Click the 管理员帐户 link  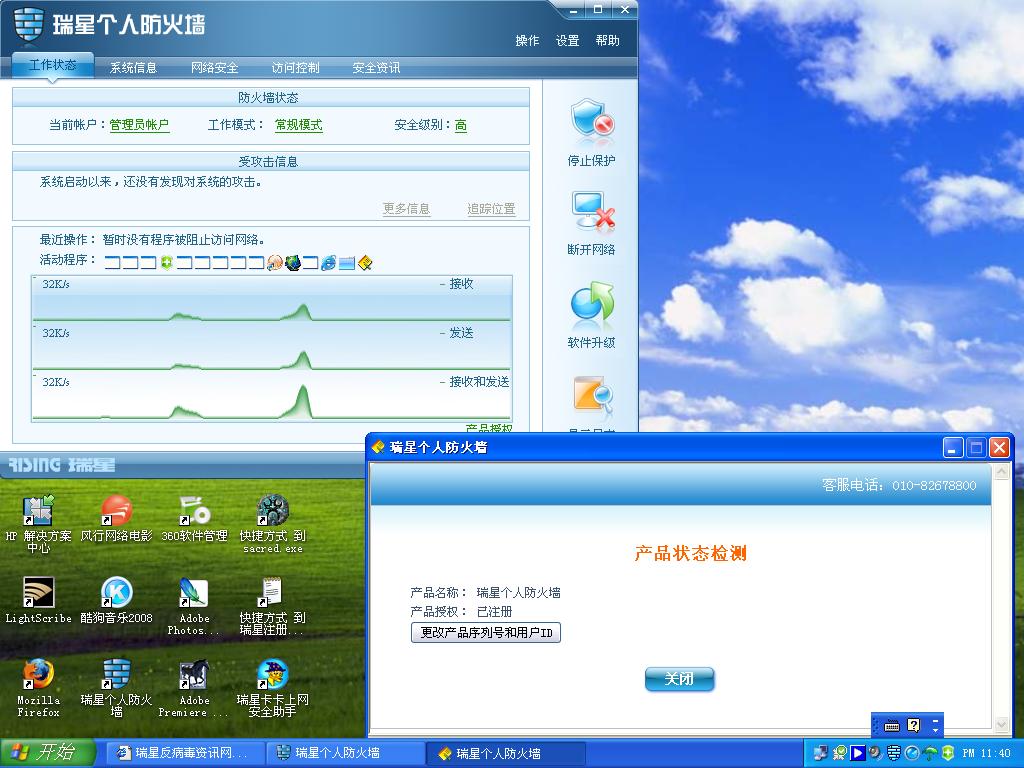(x=139, y=125)
